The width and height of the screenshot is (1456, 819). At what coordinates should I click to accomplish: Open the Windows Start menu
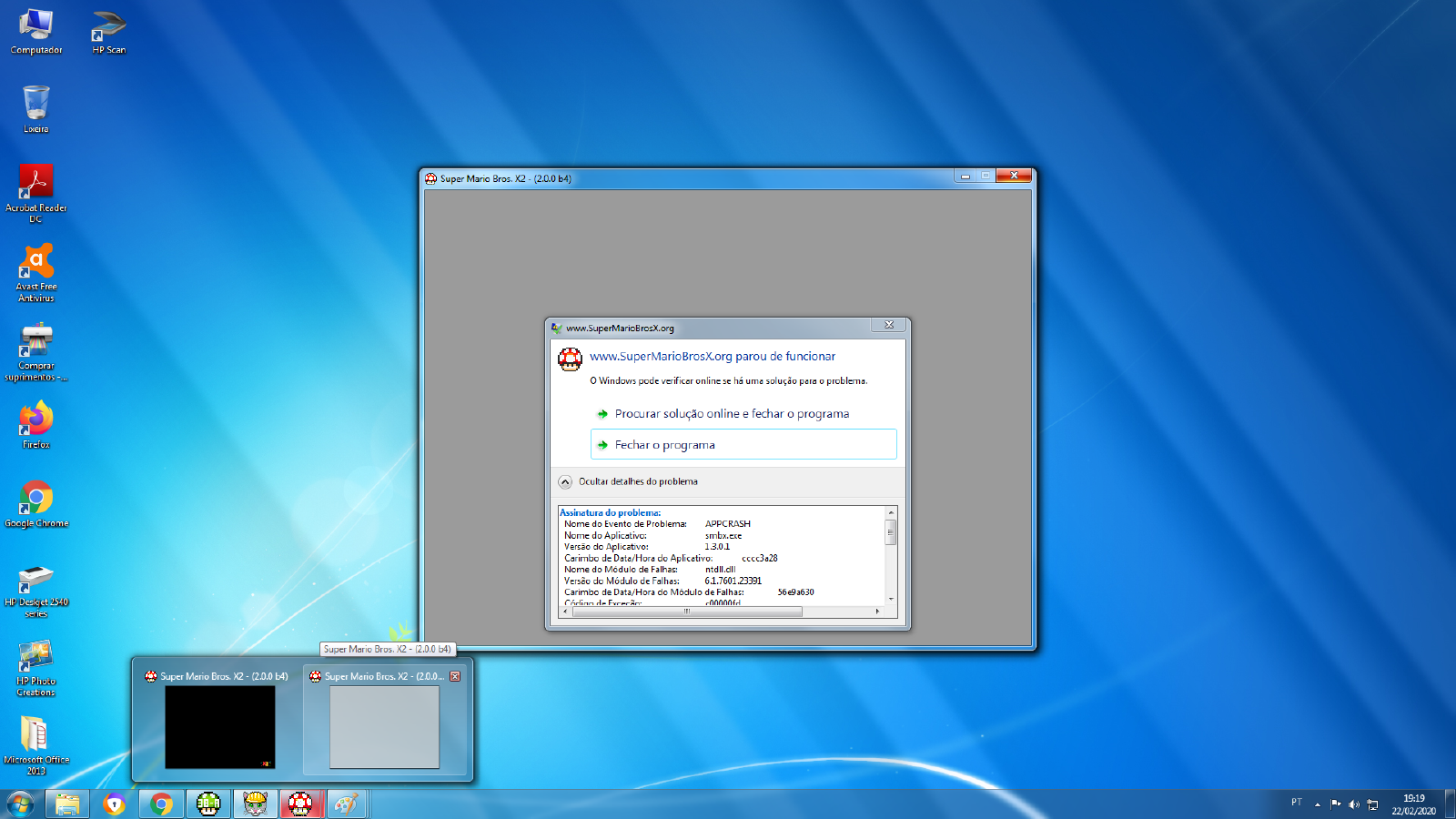[x=20, y=804]
